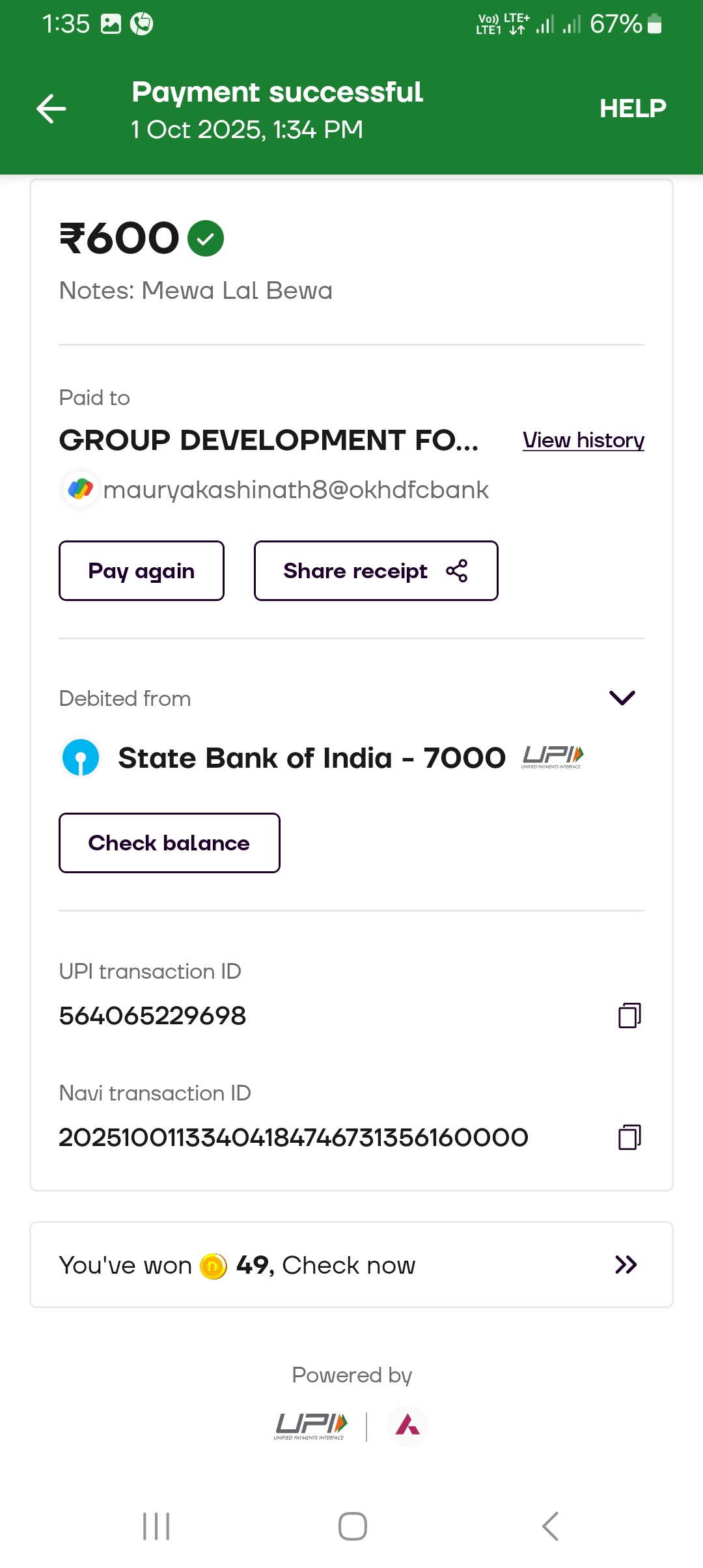Tap the Share receipt button
This screenshot has width=703, height=1568.
coord(376,571)
